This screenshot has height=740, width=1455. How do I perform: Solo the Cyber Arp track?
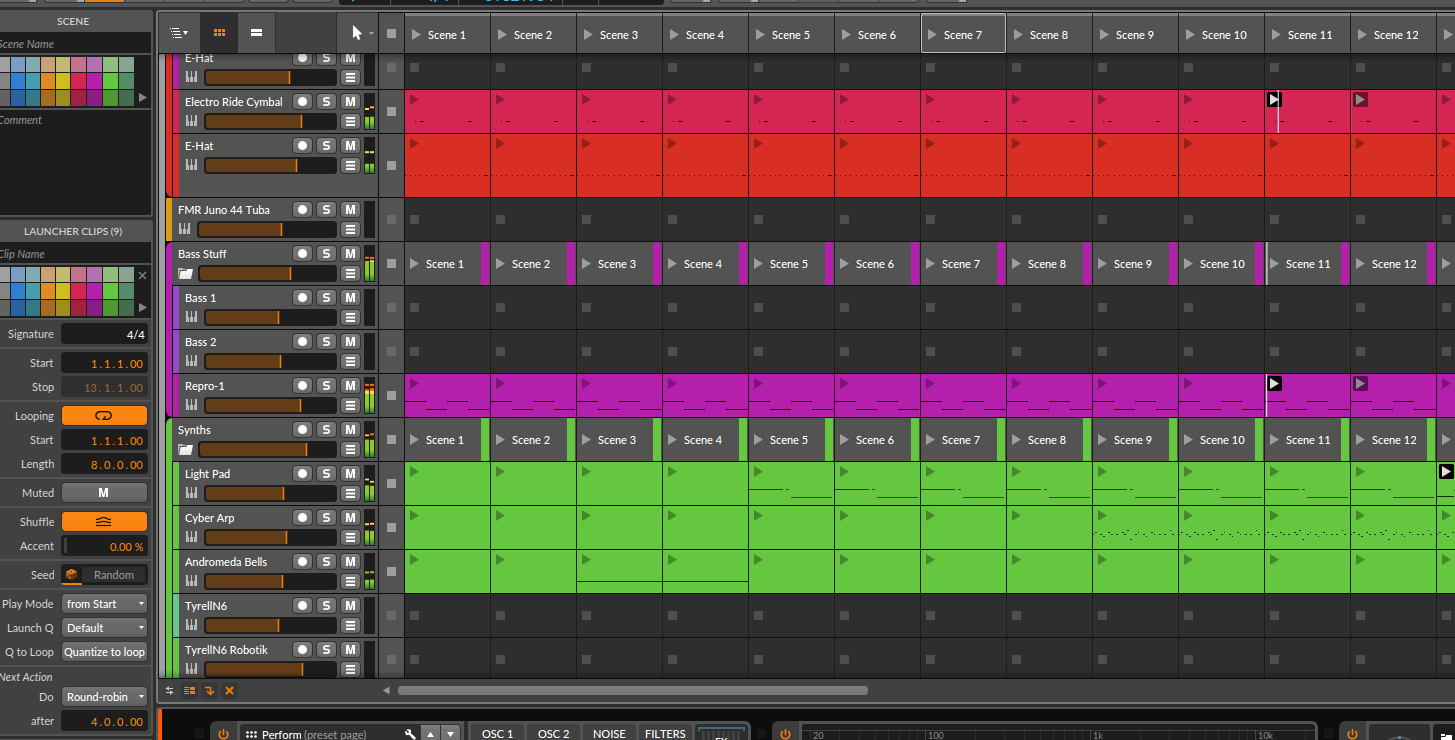click(326, 517)
